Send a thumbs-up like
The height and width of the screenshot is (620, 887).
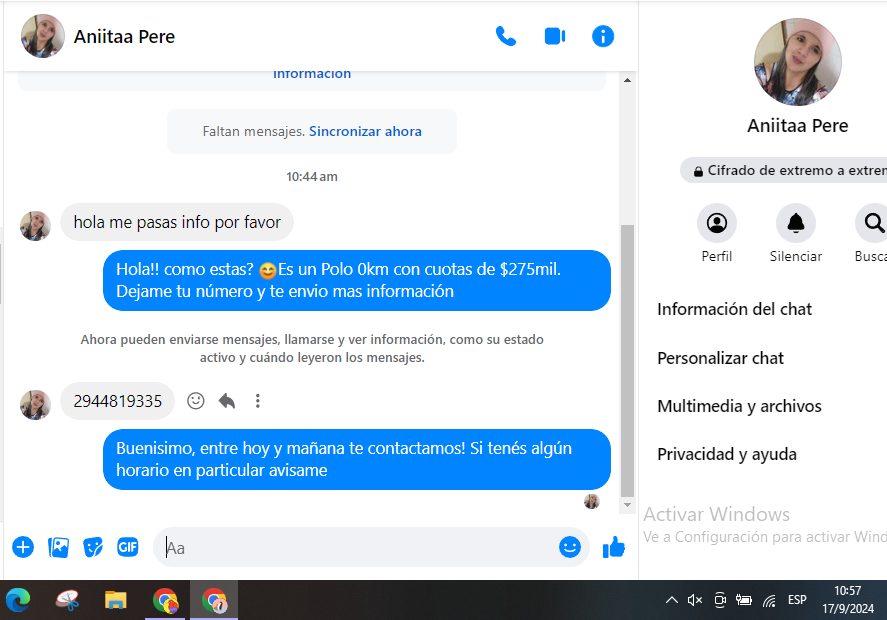[614, 547]
